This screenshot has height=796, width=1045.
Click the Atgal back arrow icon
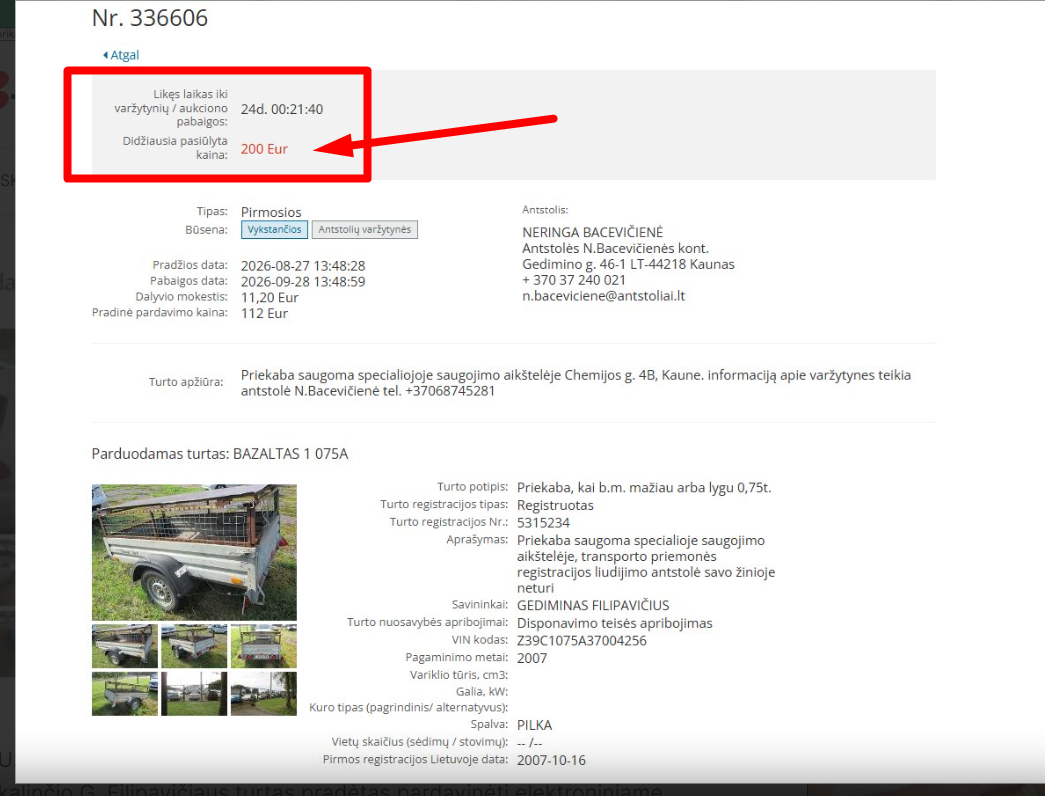coord(105,55)
